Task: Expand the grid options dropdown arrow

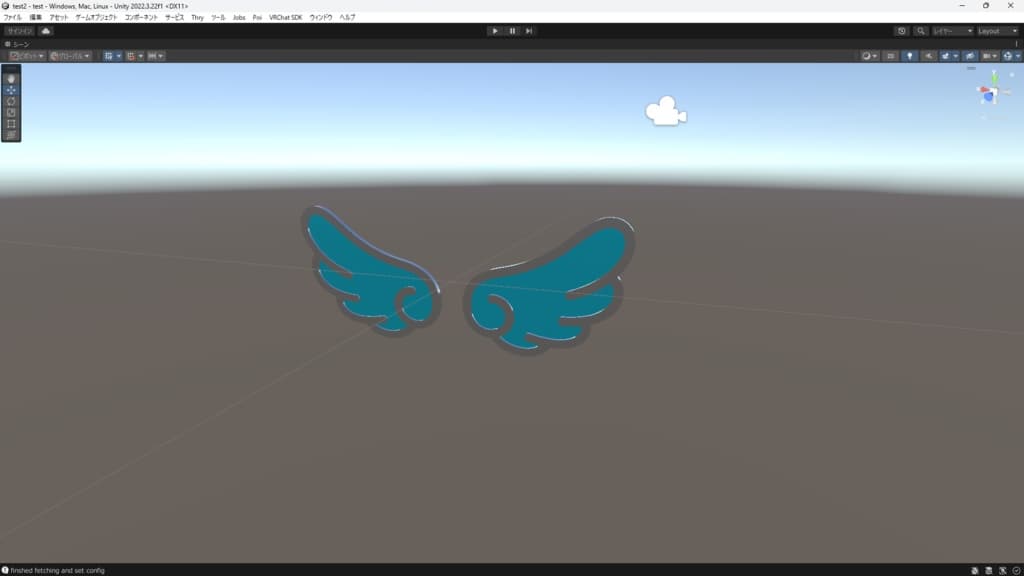Action: 118,56
